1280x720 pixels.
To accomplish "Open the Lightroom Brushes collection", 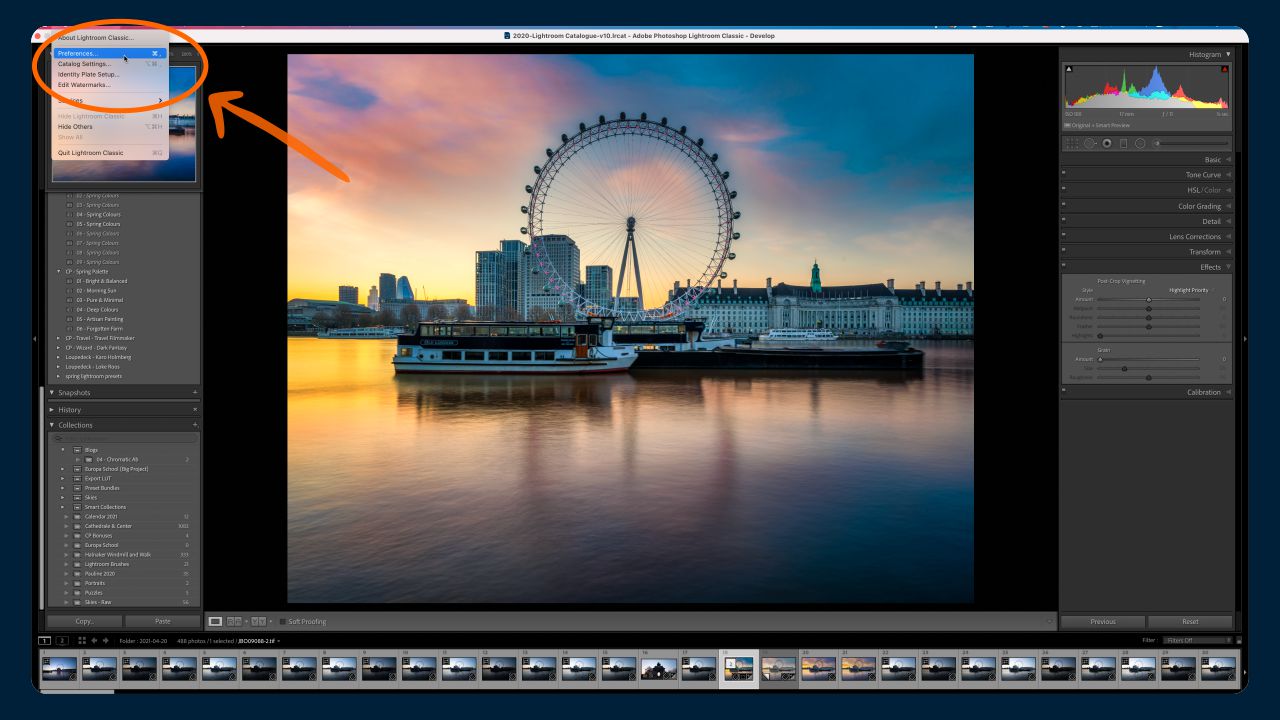I will coord(105,564).
